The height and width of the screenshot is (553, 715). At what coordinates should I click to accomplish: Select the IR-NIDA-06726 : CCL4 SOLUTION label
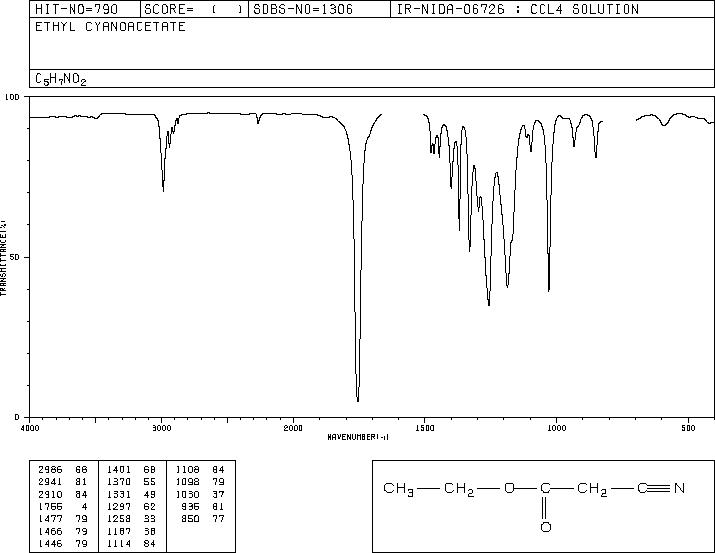click(x=518, y=9)
